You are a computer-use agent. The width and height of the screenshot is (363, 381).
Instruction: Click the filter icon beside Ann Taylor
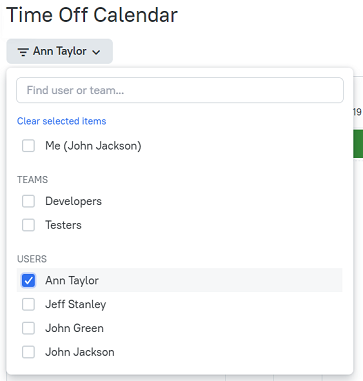[23, 52]
